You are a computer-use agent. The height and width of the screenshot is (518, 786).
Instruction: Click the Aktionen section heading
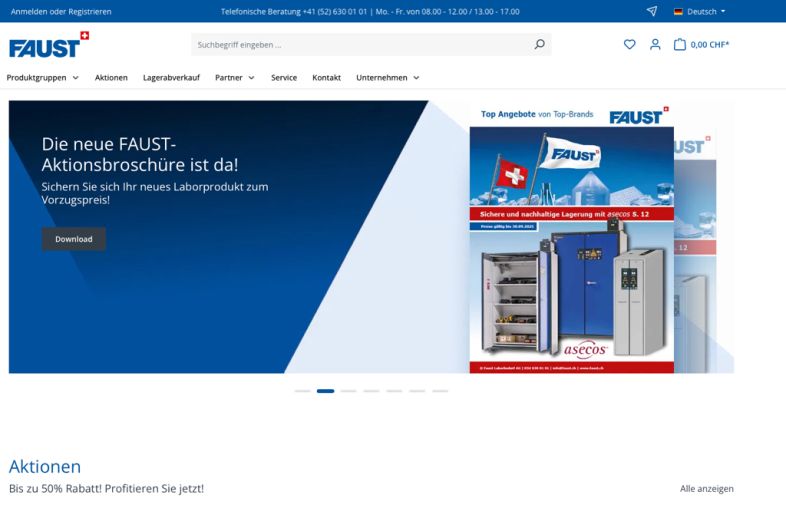(x=45, y=466)
